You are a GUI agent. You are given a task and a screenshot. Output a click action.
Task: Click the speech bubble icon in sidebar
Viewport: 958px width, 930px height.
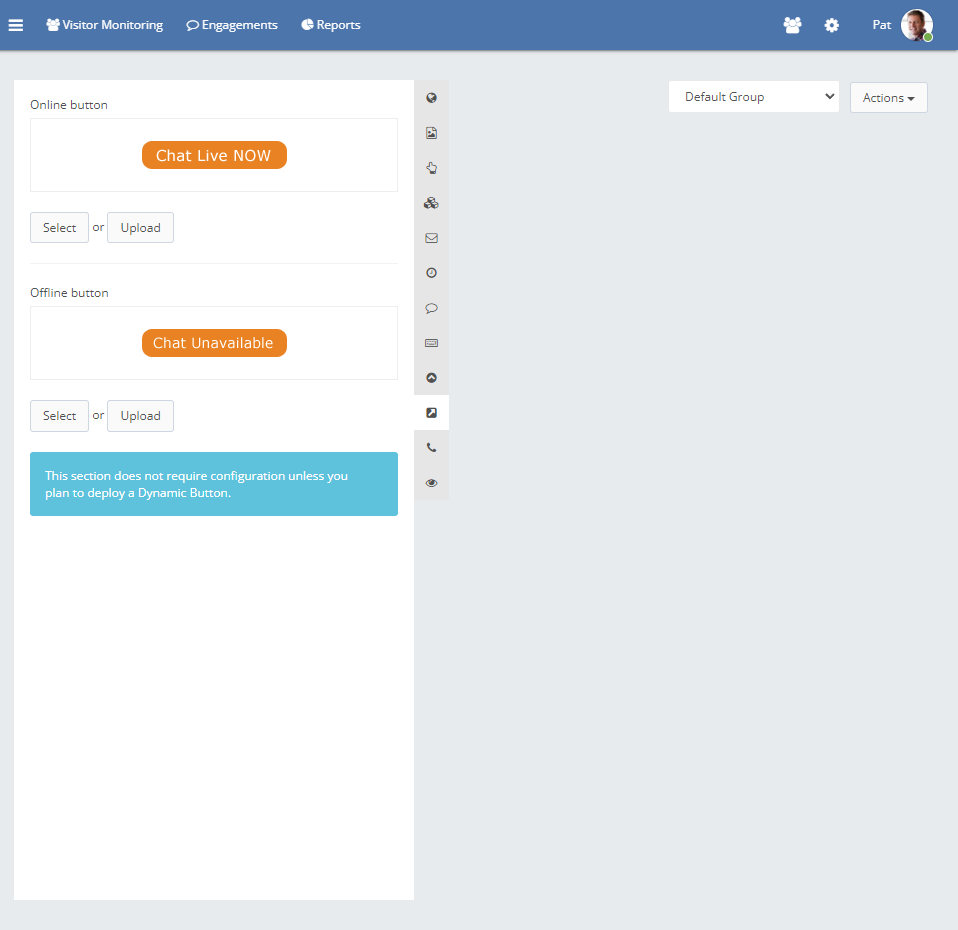(431, 308)
